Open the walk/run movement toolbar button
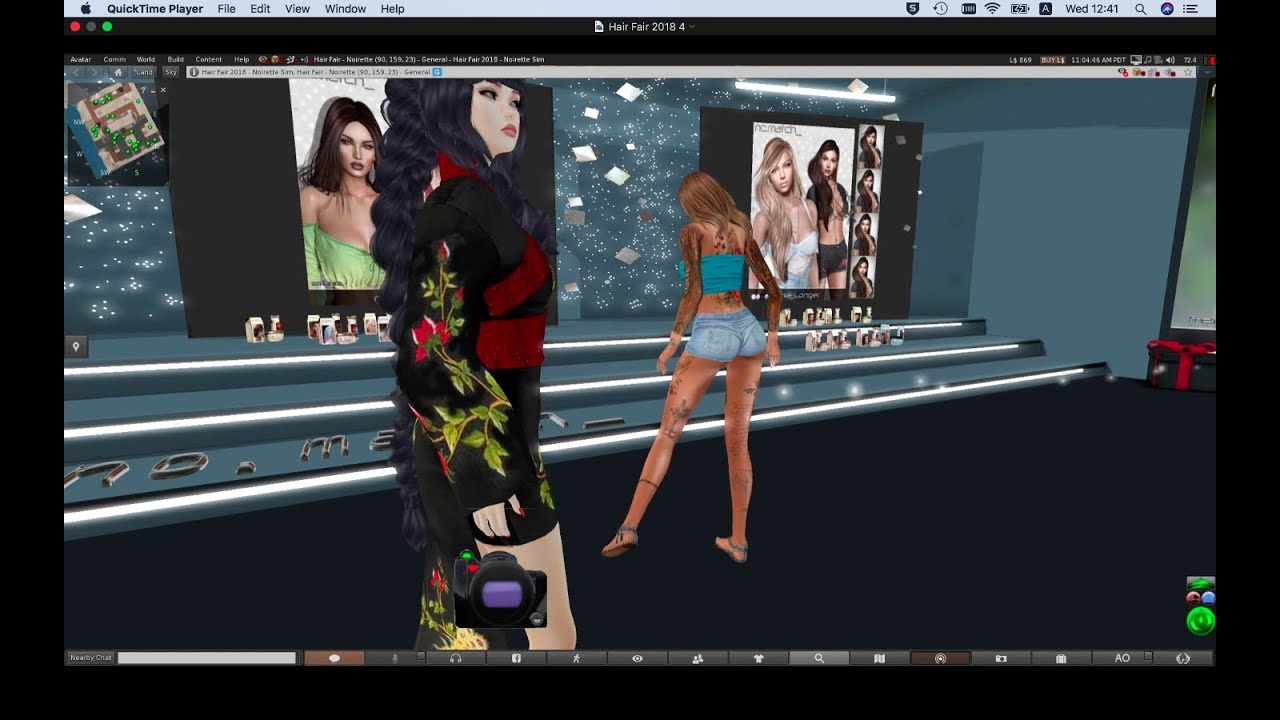Image resolution: width=1280 pixels, height=720 pixels. 577,658
